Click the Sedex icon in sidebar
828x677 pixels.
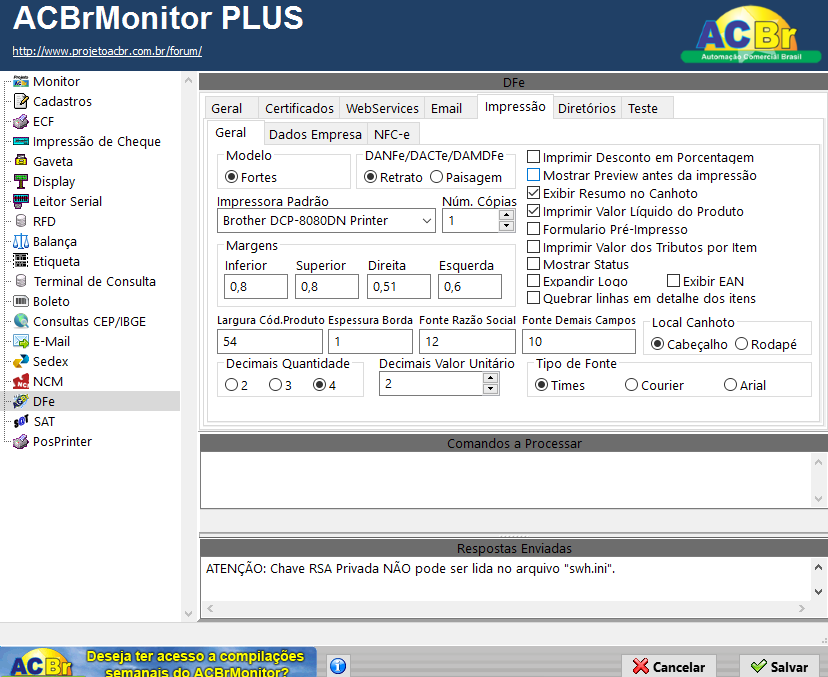click(21, 361)
